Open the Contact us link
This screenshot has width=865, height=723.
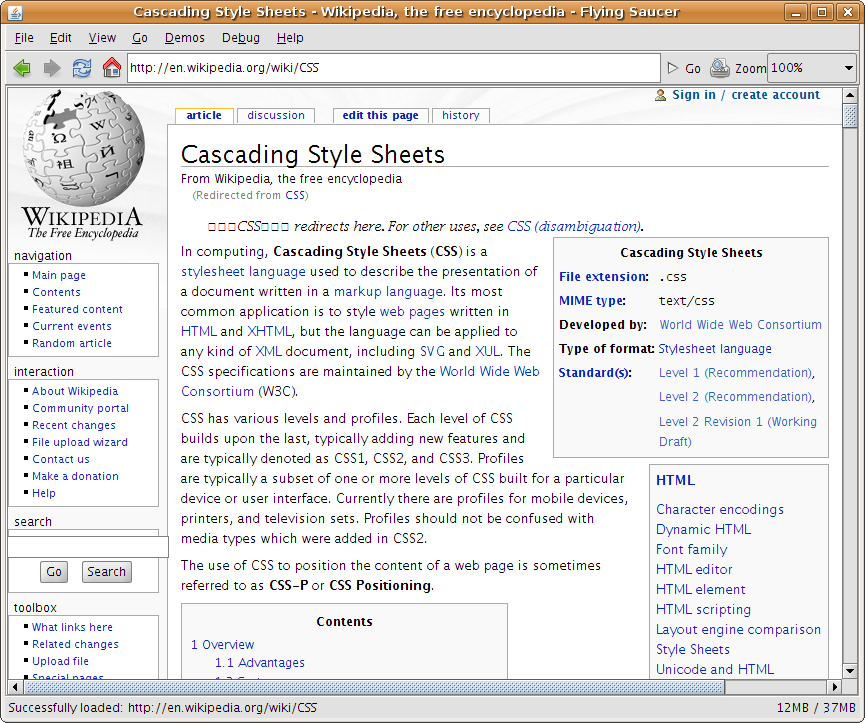(x=61, y=459)
